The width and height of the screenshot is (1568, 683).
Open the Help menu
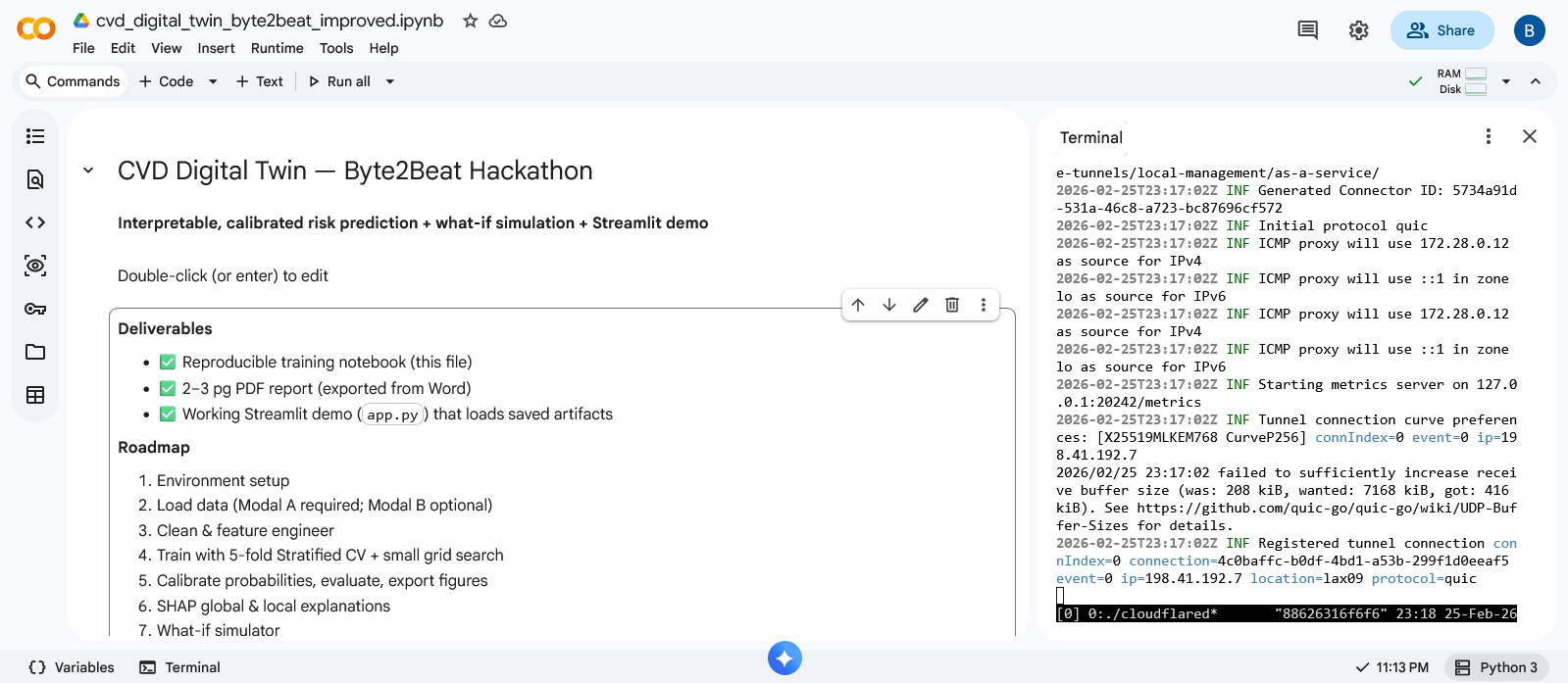click(x=383, y=48)
